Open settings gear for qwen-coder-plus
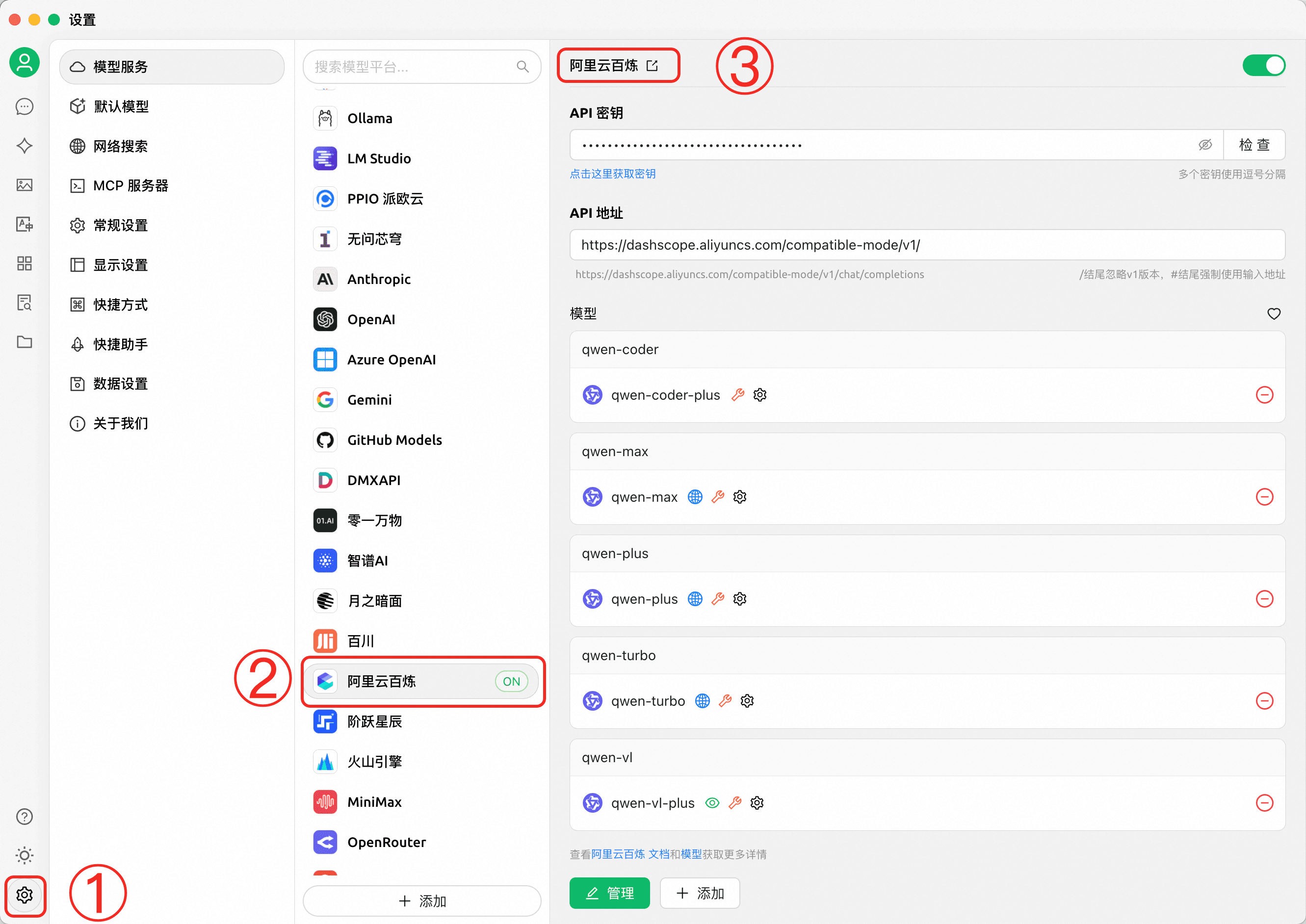 coord(759,395)
